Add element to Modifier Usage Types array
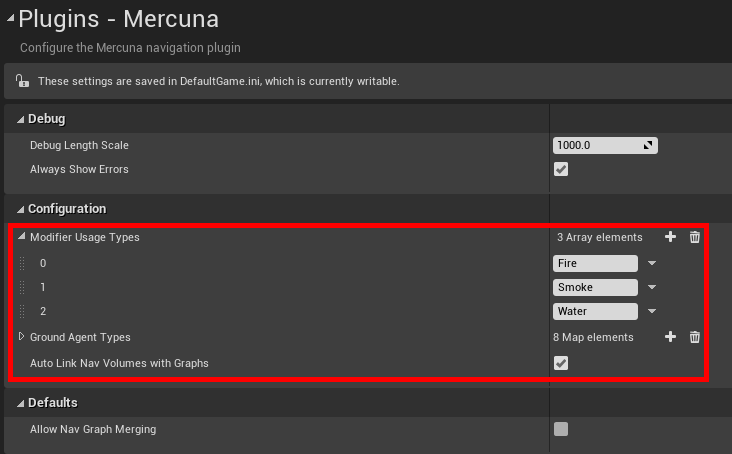732x454 pixels. tap(670, 237)
